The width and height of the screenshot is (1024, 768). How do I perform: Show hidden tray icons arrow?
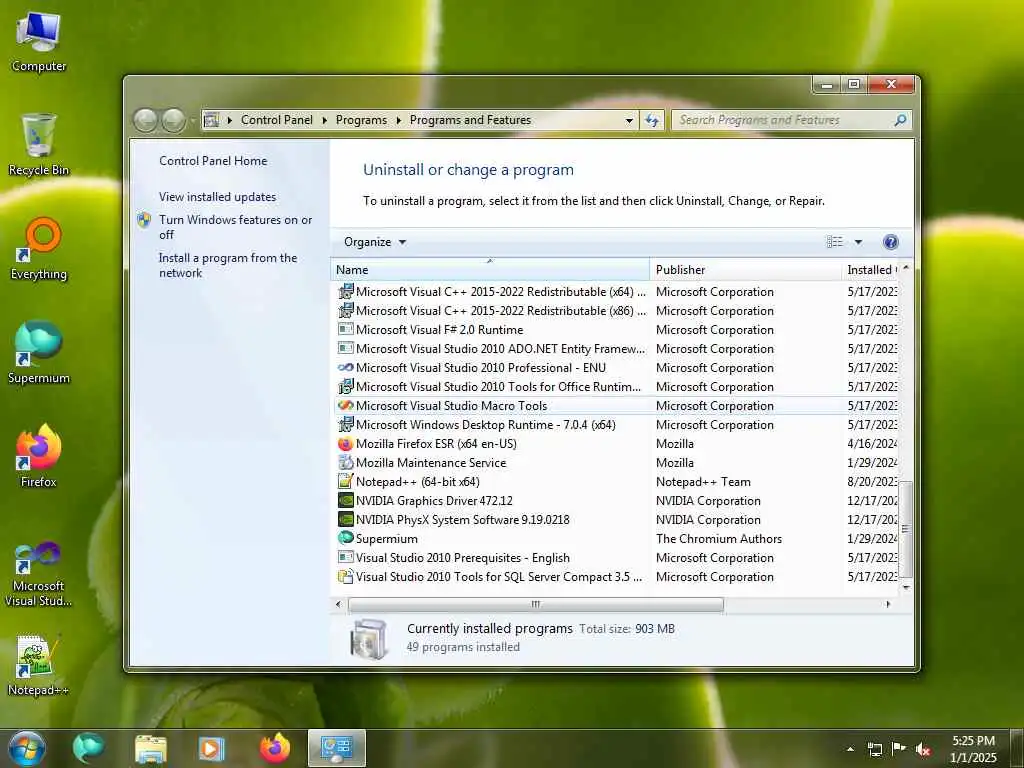point(850,749)
